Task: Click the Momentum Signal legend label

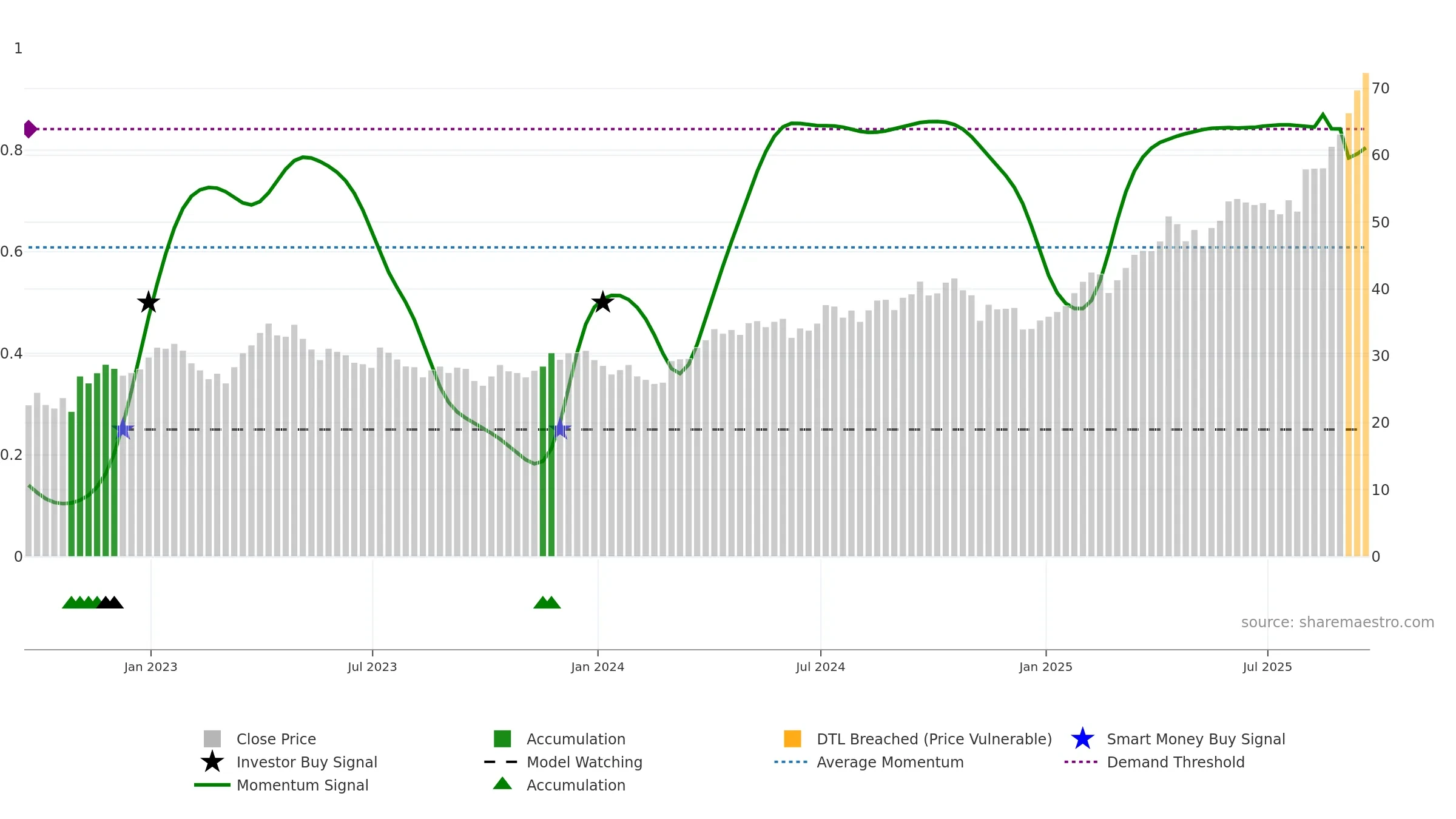Action: click(302, 785)
